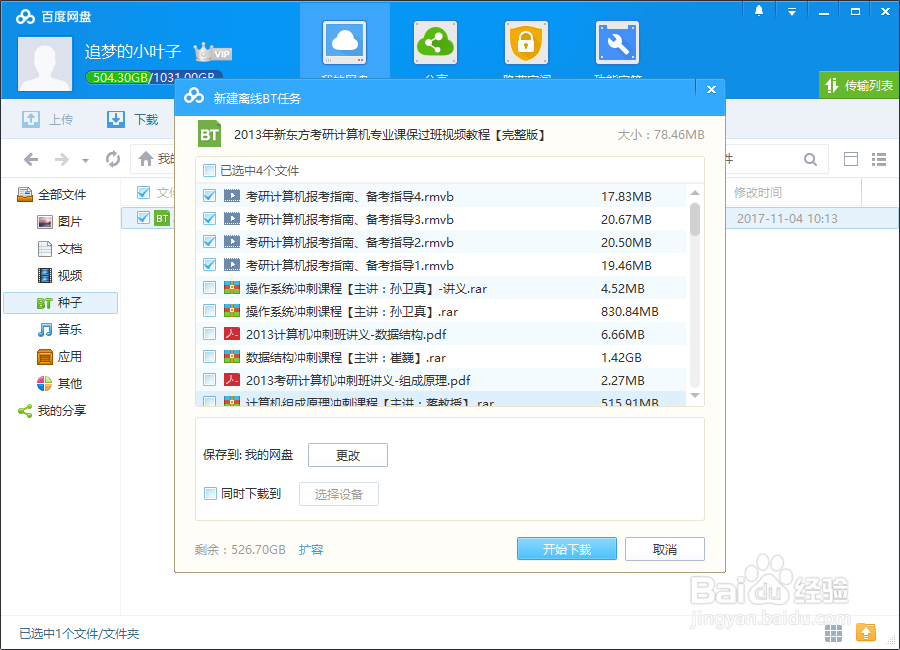The height and width of the screenshot is (650, 900).
Task: Select Pictures category in sidebar
Action: click(x=60, y=222)
